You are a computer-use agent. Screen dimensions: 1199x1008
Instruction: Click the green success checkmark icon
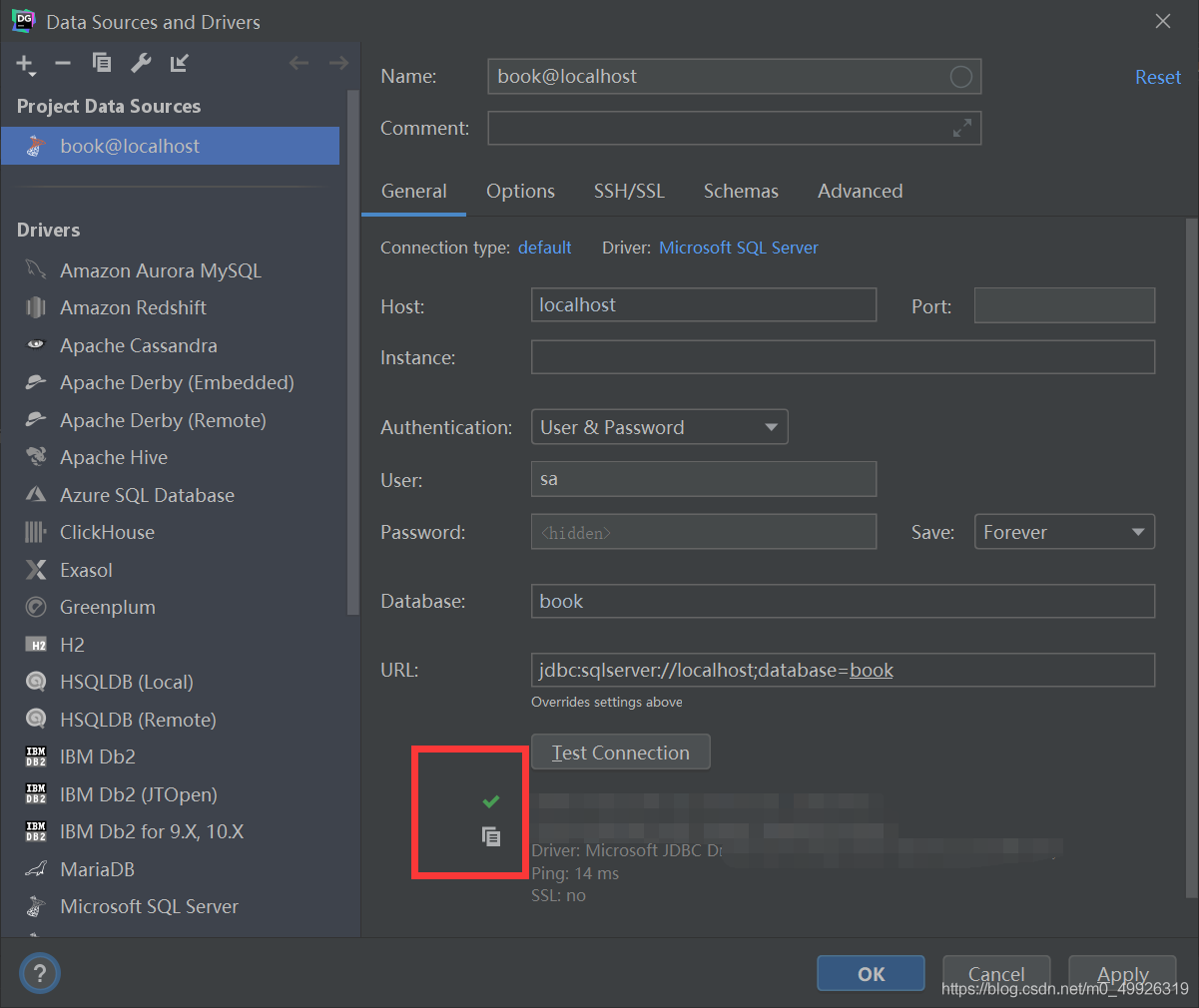(x=490, y=801)
